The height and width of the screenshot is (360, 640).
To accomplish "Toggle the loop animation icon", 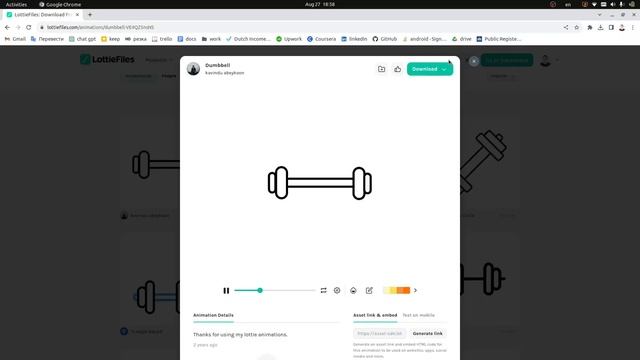I will click(323, 291).
